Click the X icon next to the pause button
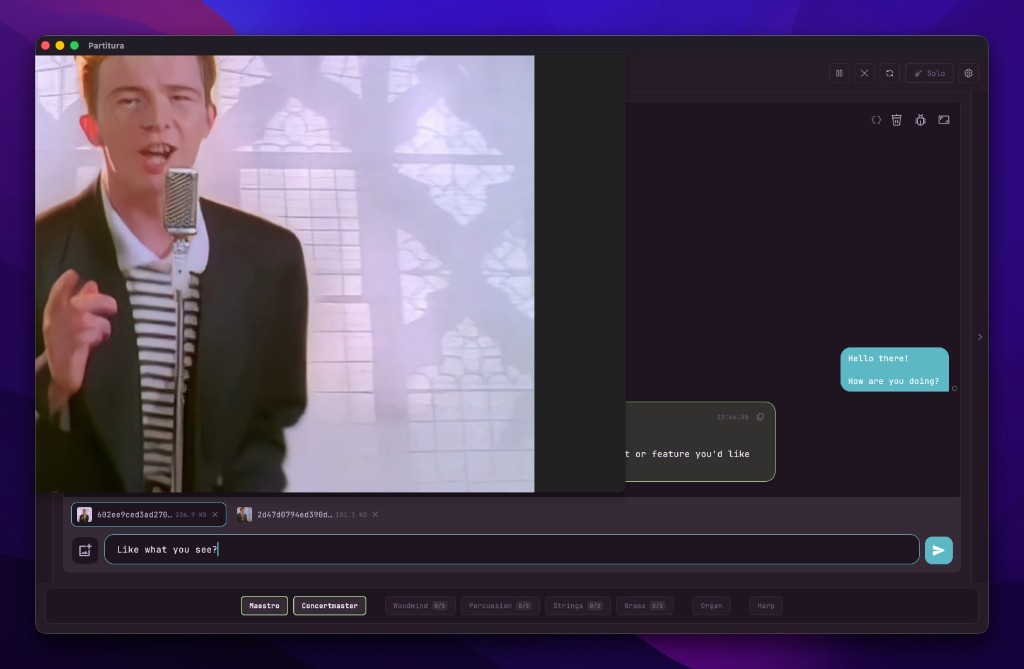 coord(864,72)
